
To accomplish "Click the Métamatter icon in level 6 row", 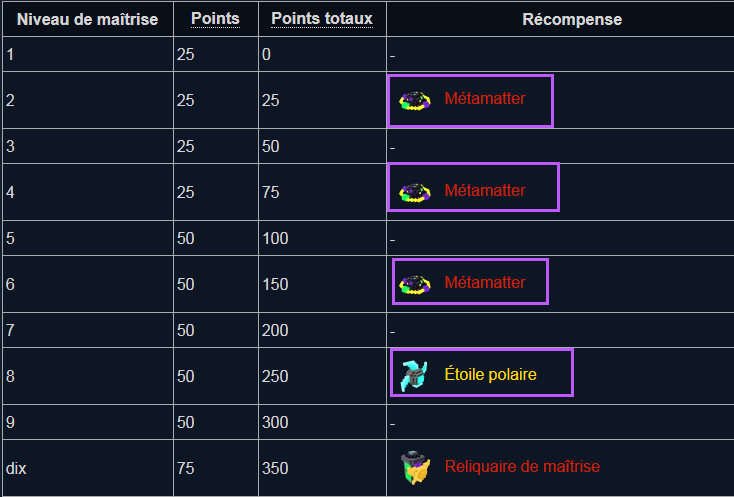I will pyautogui.click(x=415, y=283).
